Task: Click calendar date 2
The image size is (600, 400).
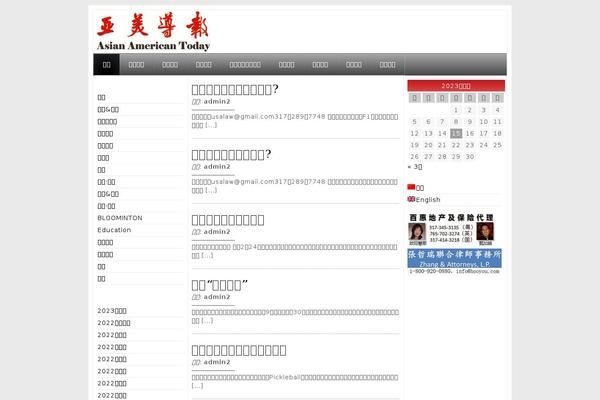Action: pyautogui.click(x=470, y=110)
